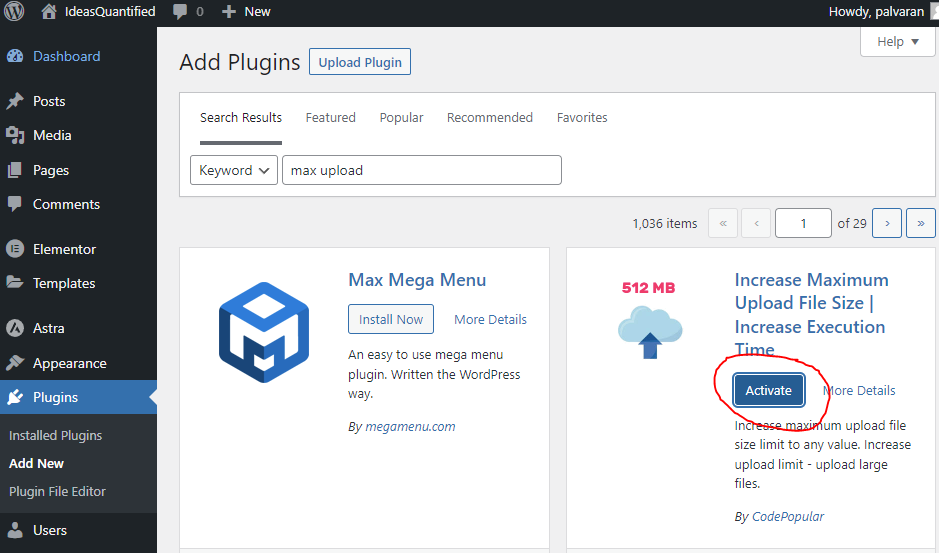Click the Media library icon
The width and height of the screenshot is (939, 553).
(15, 135)
